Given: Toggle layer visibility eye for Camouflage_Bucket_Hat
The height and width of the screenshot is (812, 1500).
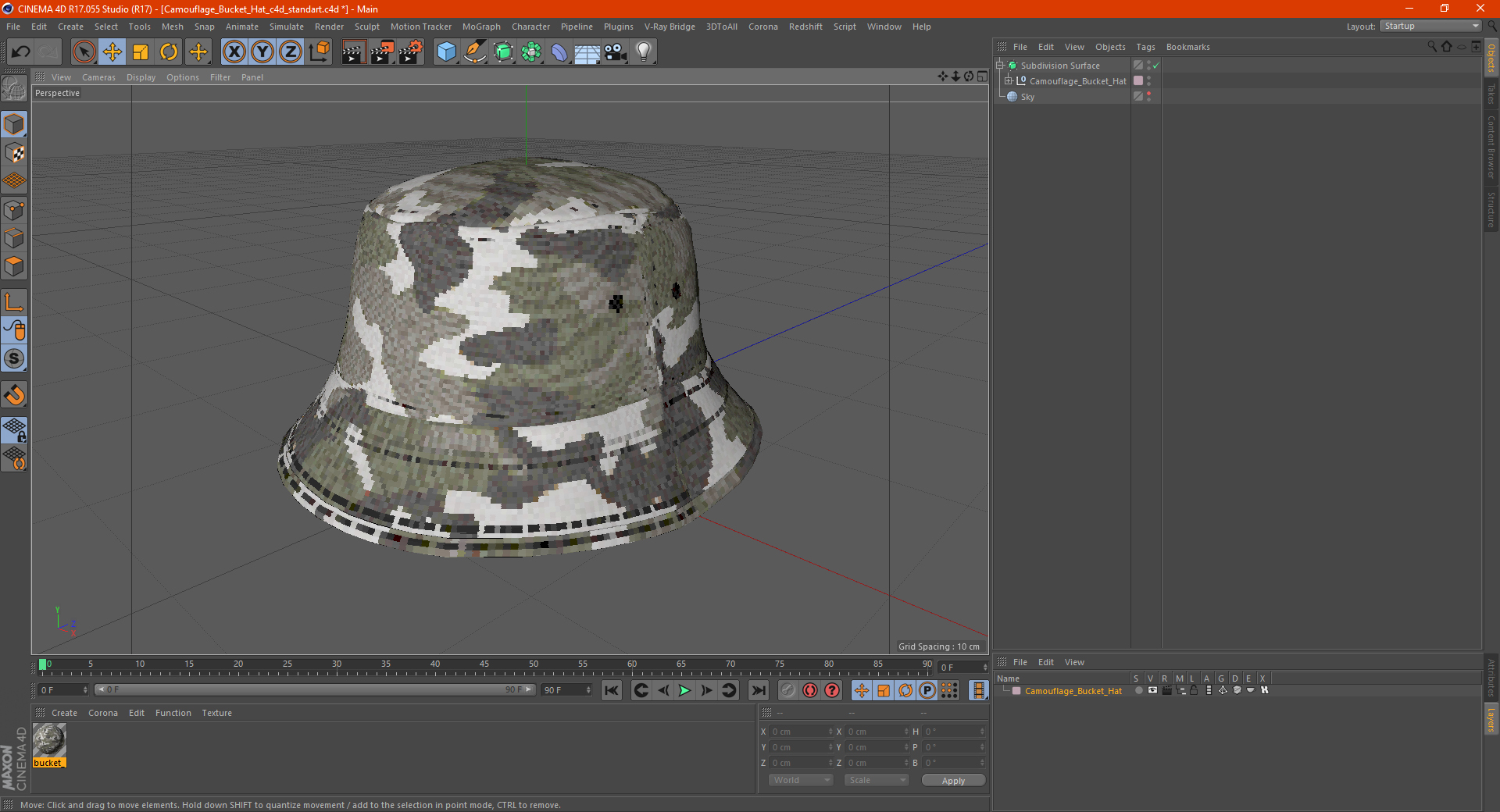Looking at the screenshot, I should pos(1152,690).
